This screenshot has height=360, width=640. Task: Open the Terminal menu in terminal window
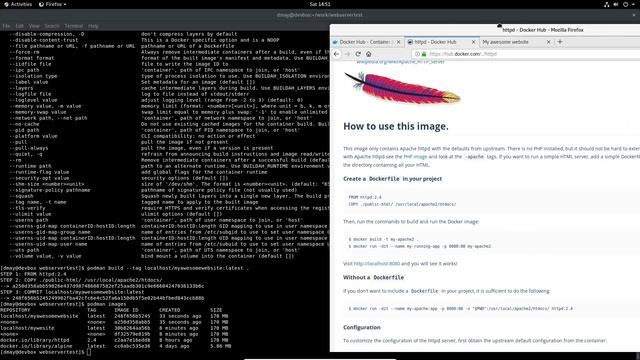tap(73, 26)
